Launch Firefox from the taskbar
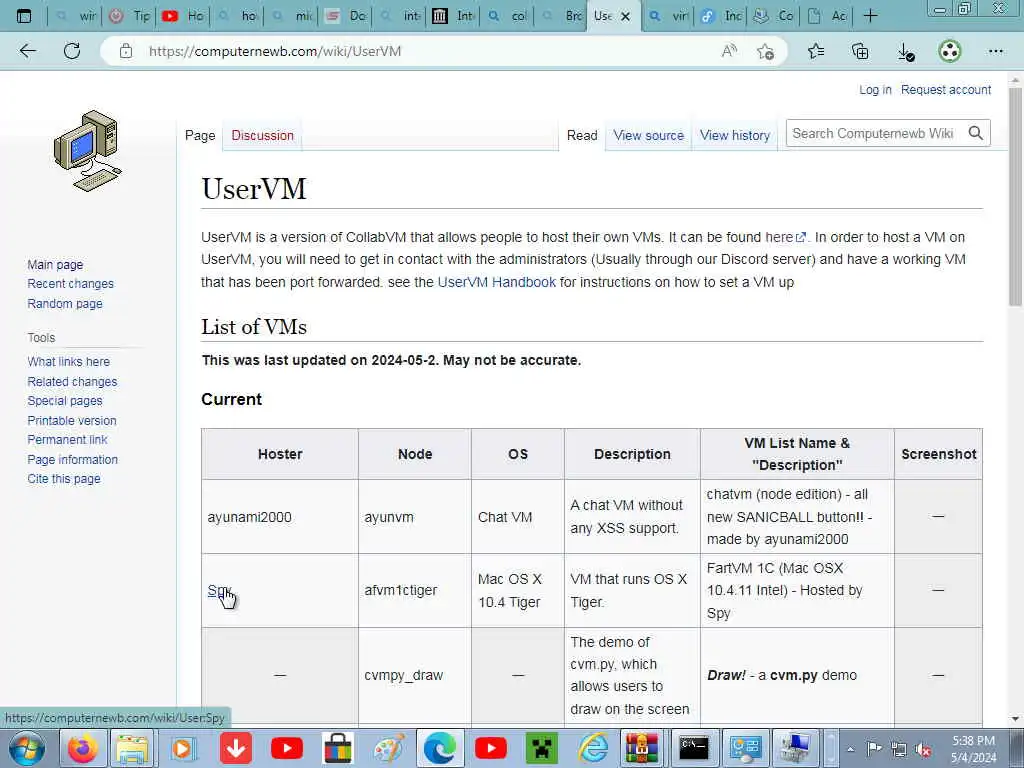 point(83,748)
